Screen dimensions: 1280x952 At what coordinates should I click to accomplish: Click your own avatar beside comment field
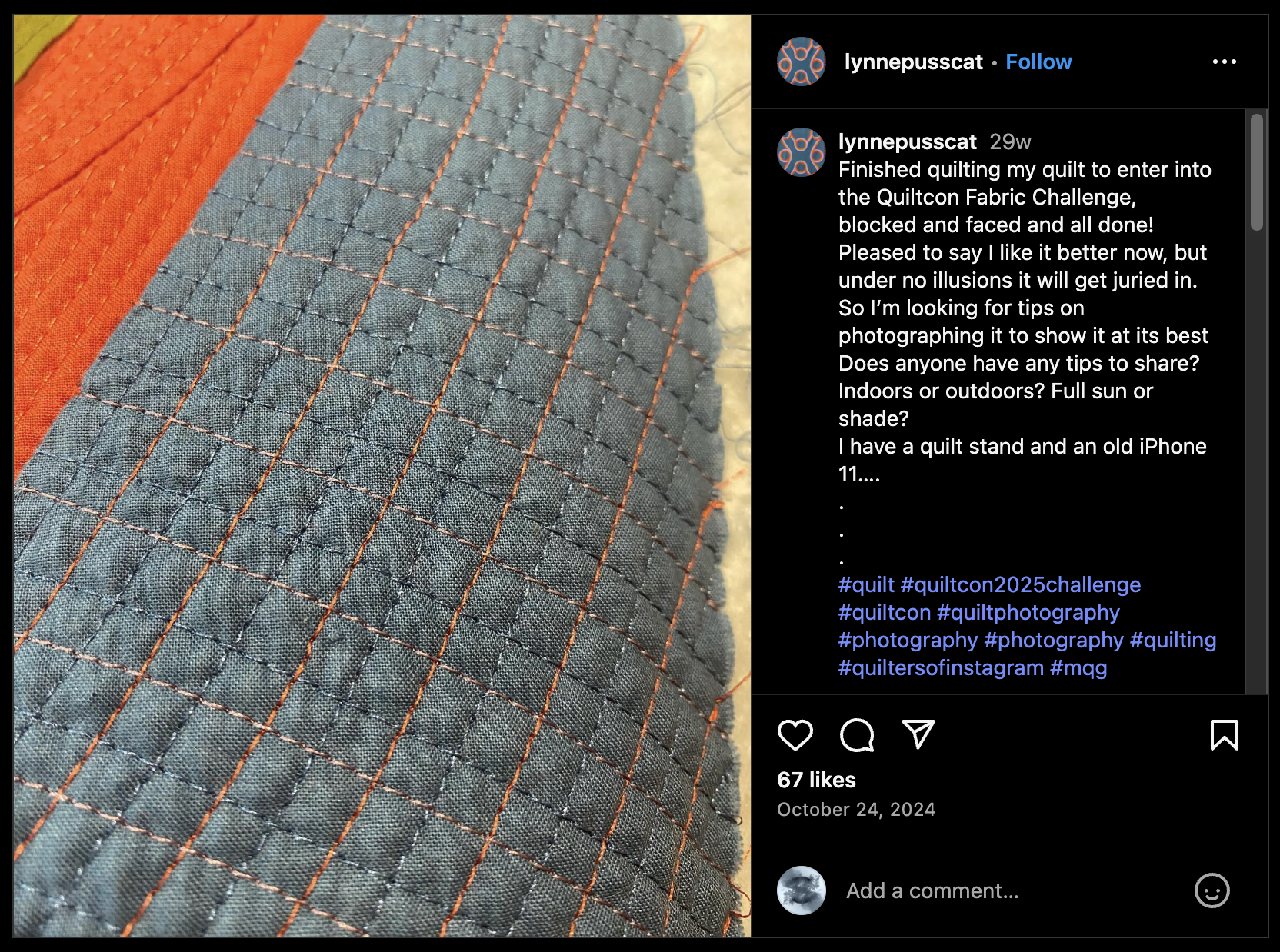(802, 890)
